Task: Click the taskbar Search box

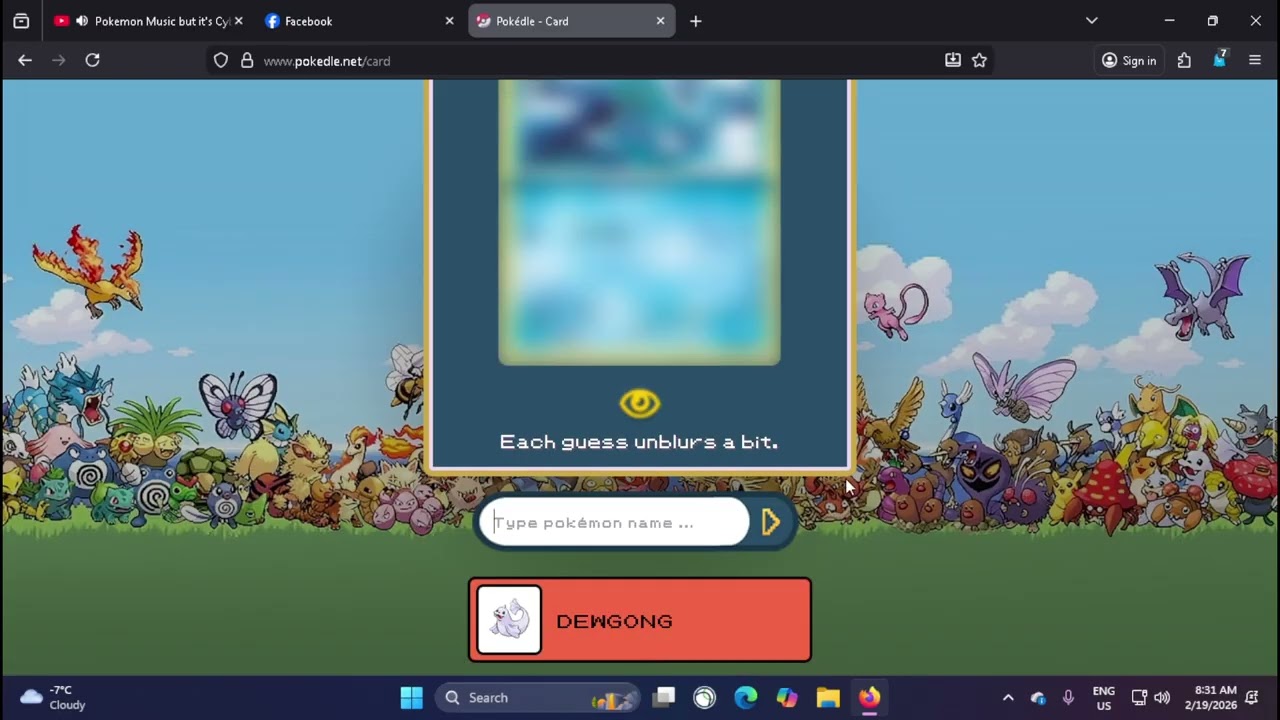Action: coord(538,698)
